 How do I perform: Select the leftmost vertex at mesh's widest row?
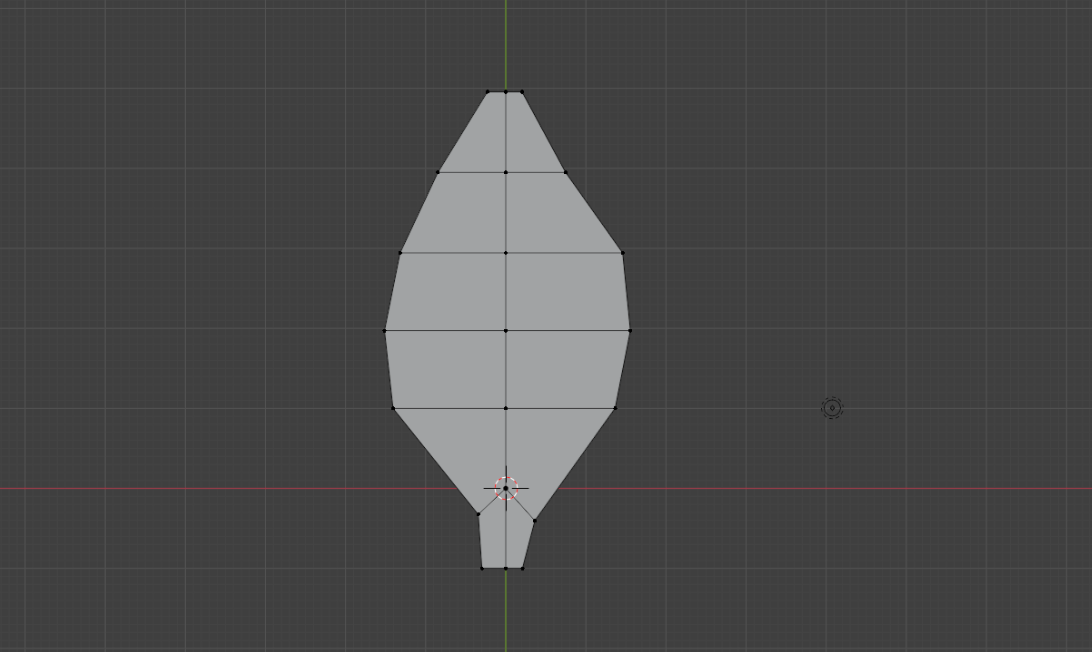385,331
